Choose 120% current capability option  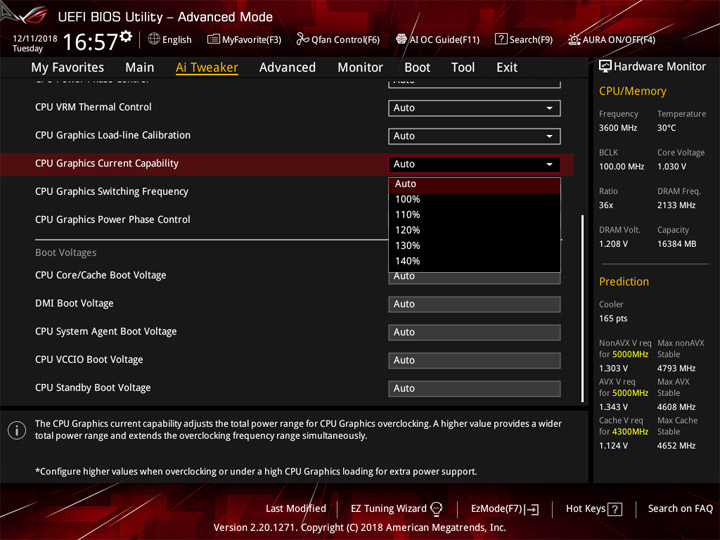[474, 230]
